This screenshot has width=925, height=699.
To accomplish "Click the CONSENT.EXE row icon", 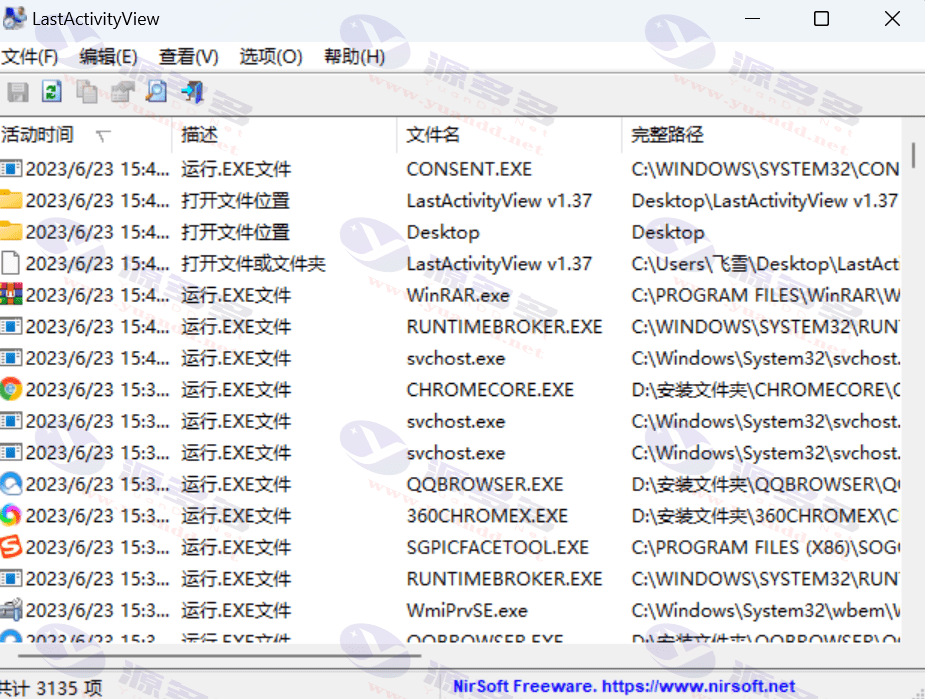I will pyautogui.click(x=11, y=169).
